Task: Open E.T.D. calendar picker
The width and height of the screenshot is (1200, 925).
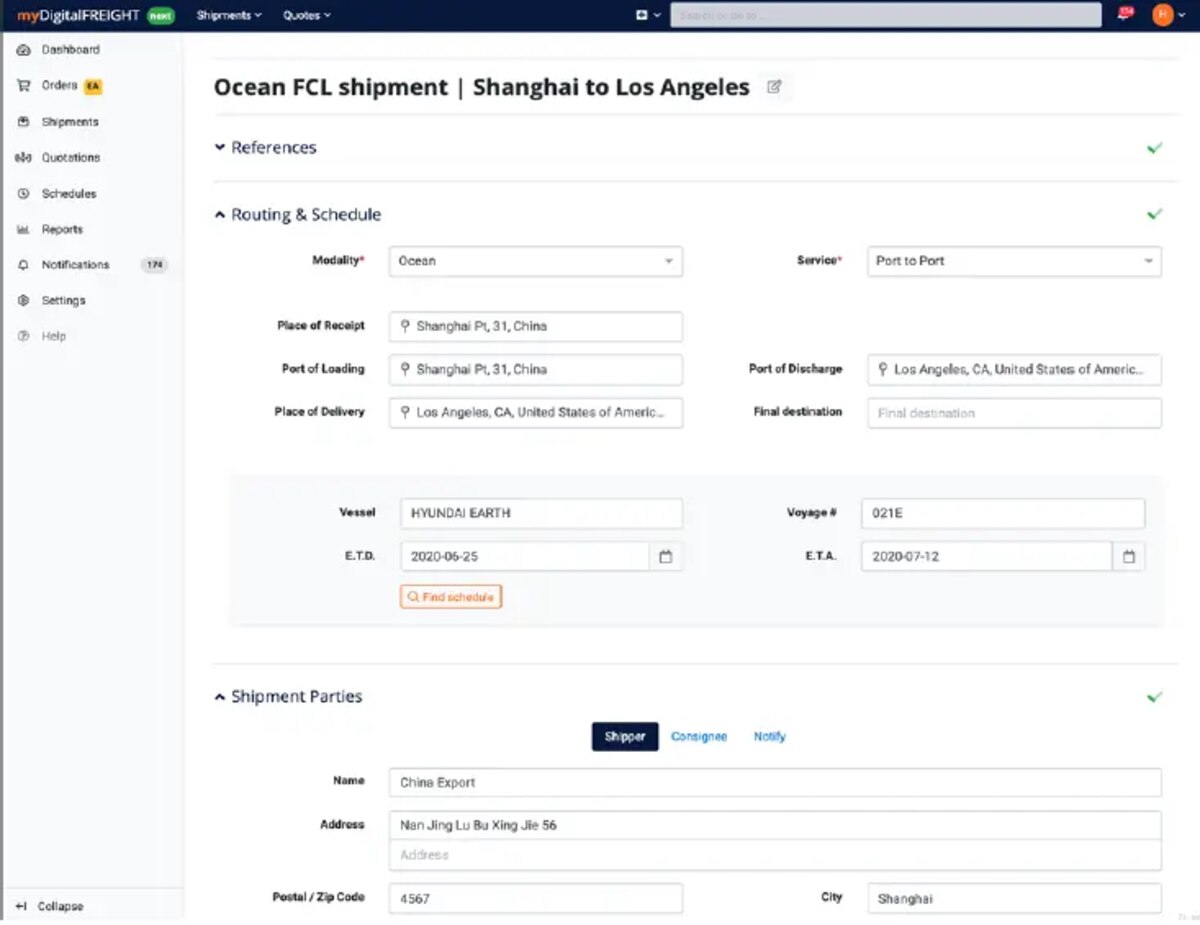Action: [x=666, y=557]
